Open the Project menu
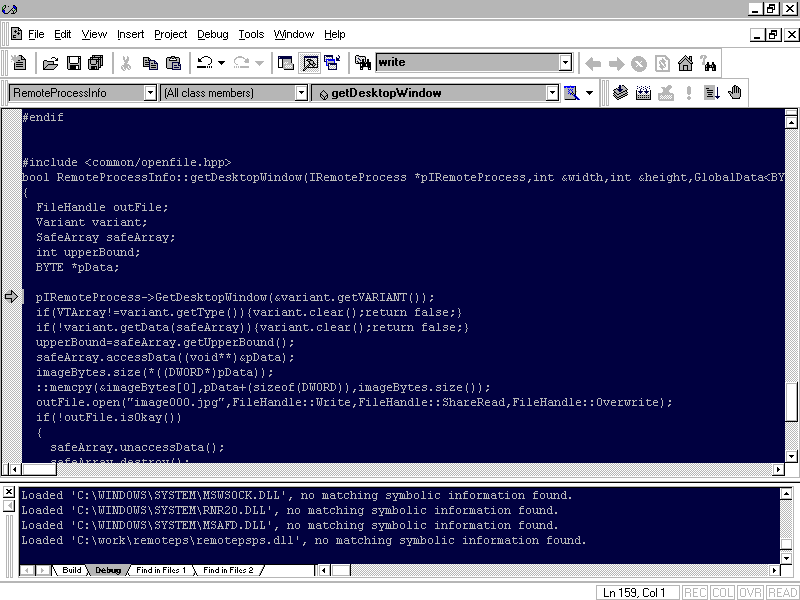Screen dimensions: 800x600 click(171, 34)
